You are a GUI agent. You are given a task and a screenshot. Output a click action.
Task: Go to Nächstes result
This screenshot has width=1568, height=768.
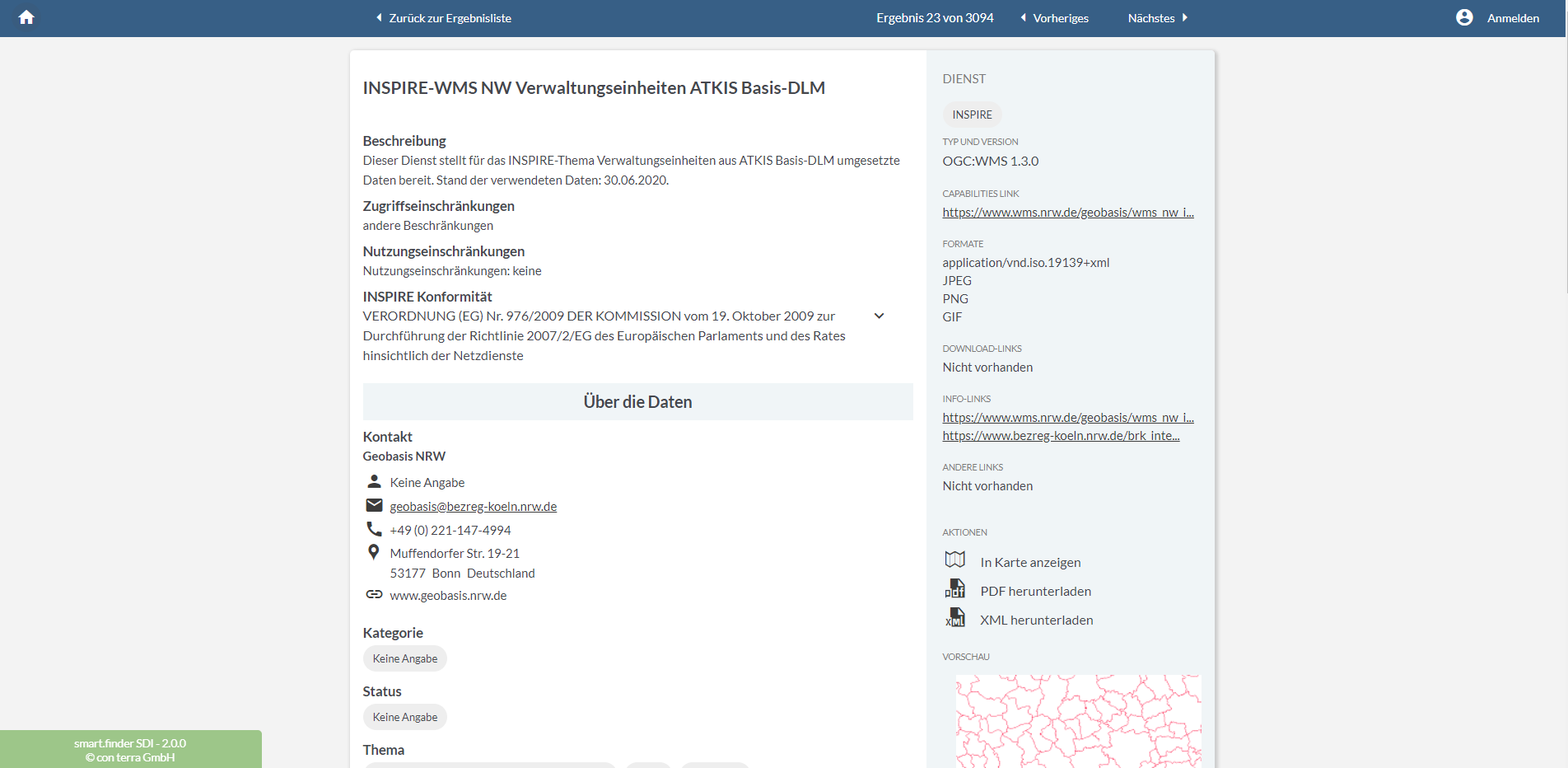coord(1151,18)
